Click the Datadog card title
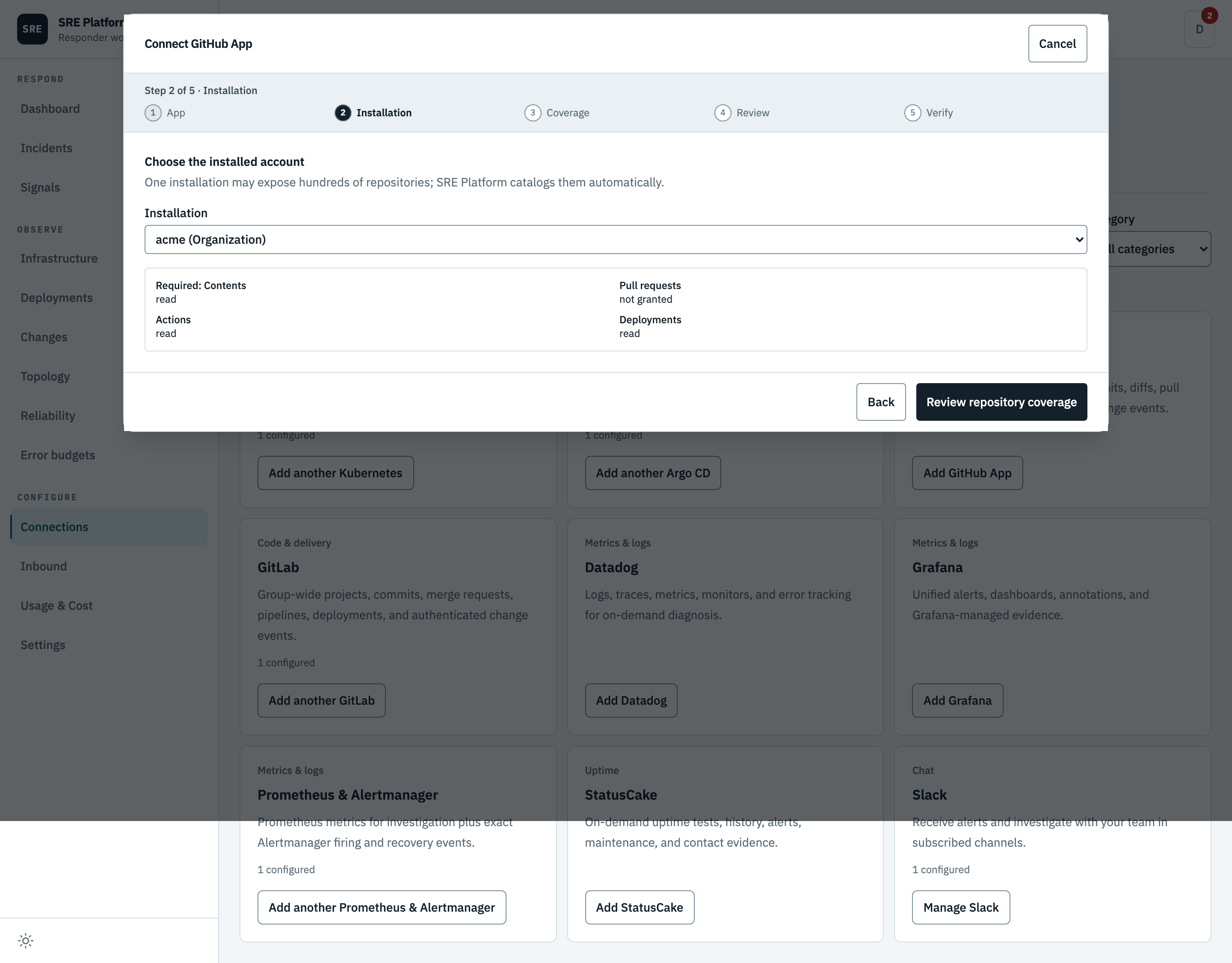Screen dimensions: 1232x963 tap(611, 567)
